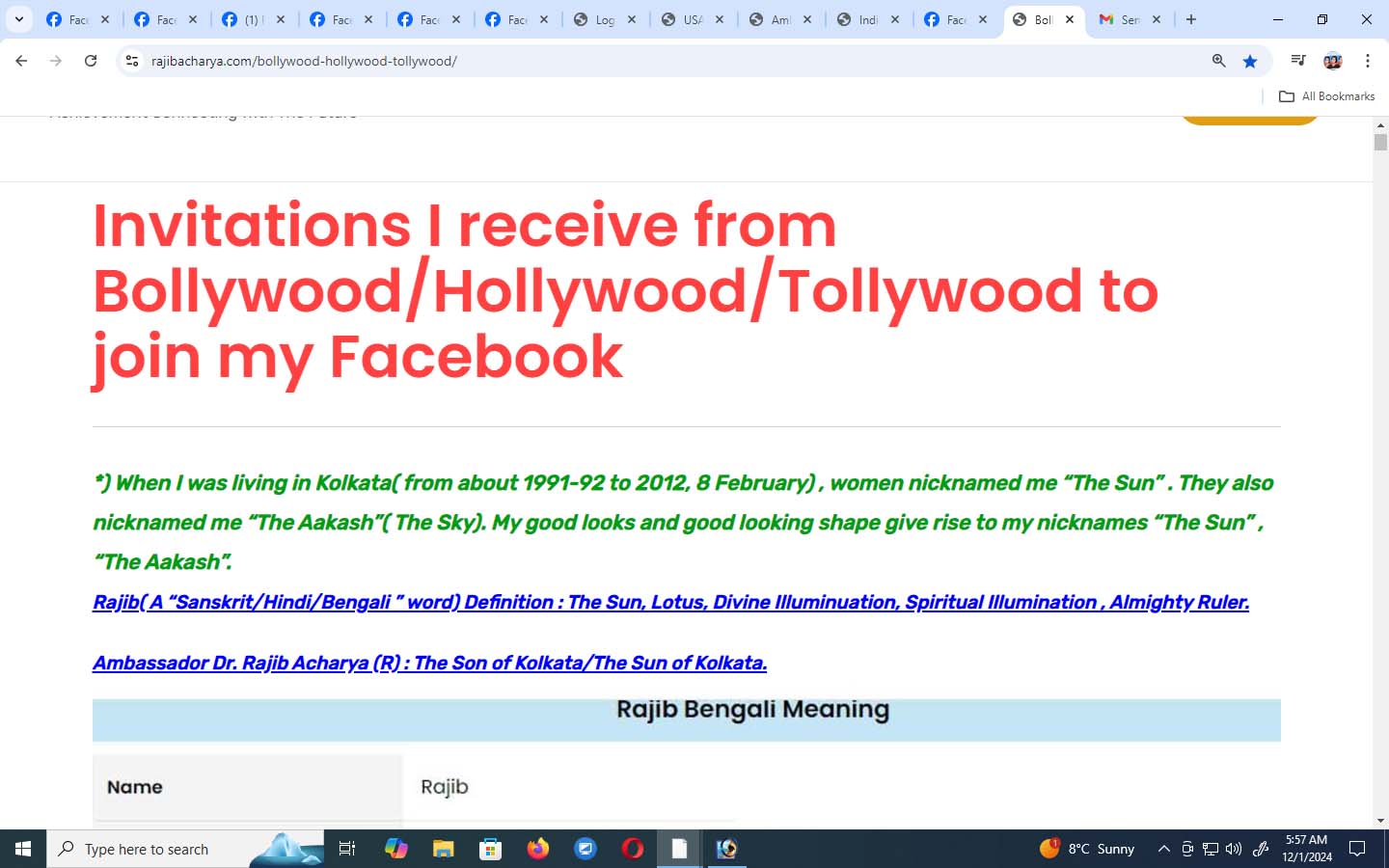The width and height of the screenshot is (1389, 868).
Task: Open the Windows Start menu
Action: click(x=23, y=849)
